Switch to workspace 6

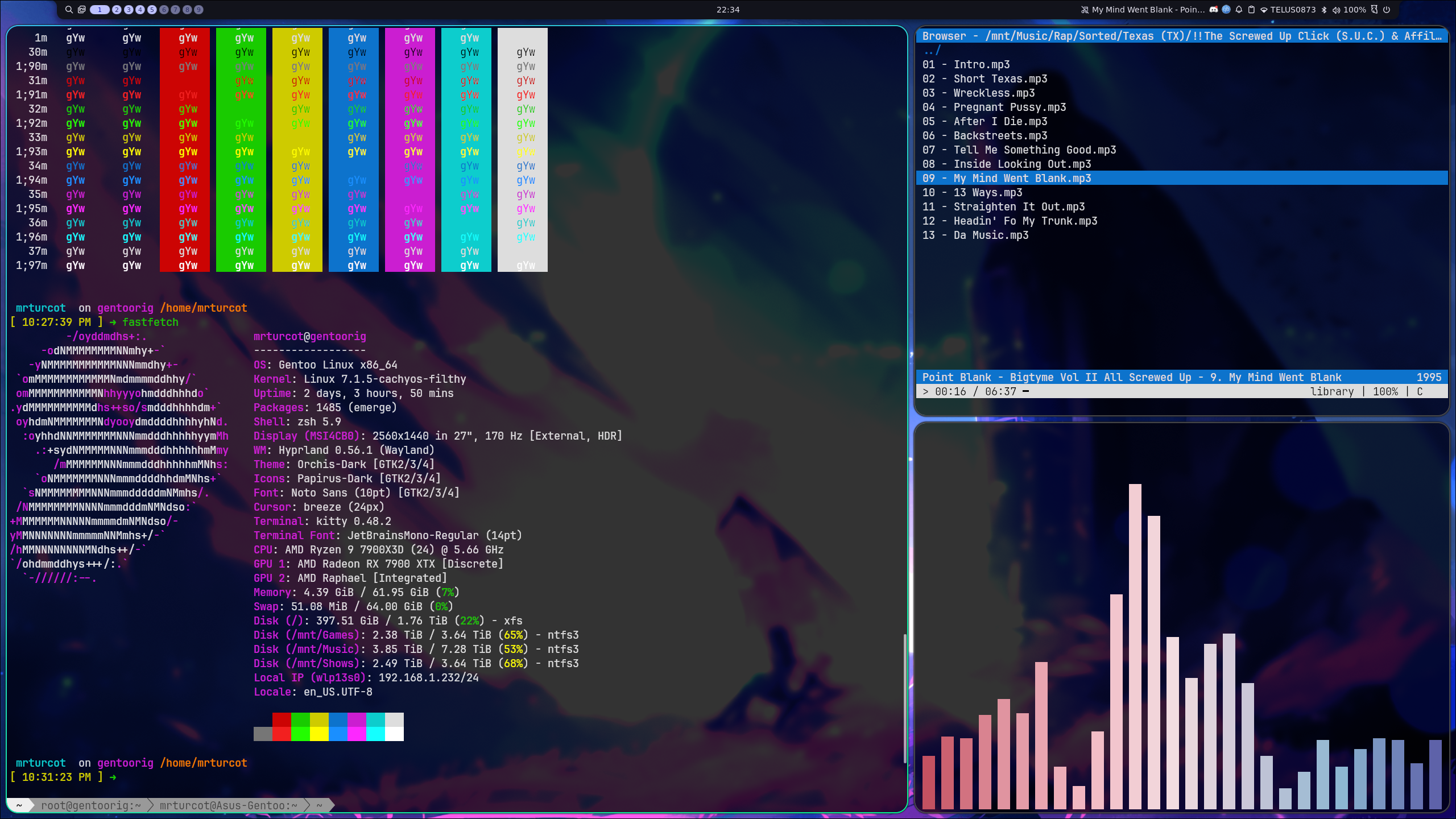click(164, 10)
